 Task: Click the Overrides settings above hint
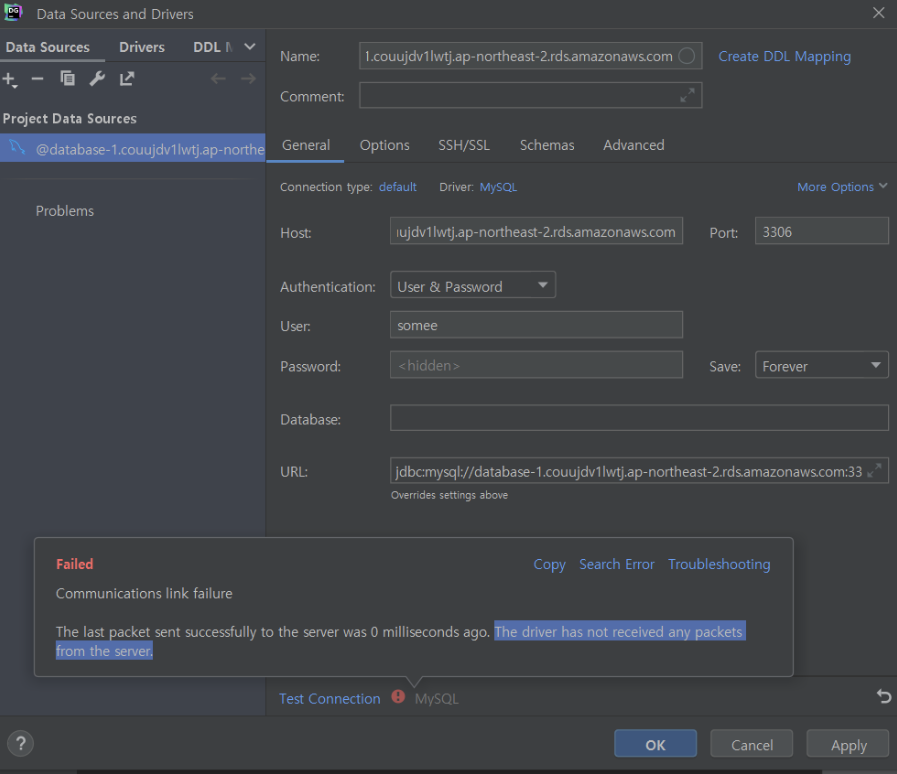pyautogui.click(x=449, y=495)
